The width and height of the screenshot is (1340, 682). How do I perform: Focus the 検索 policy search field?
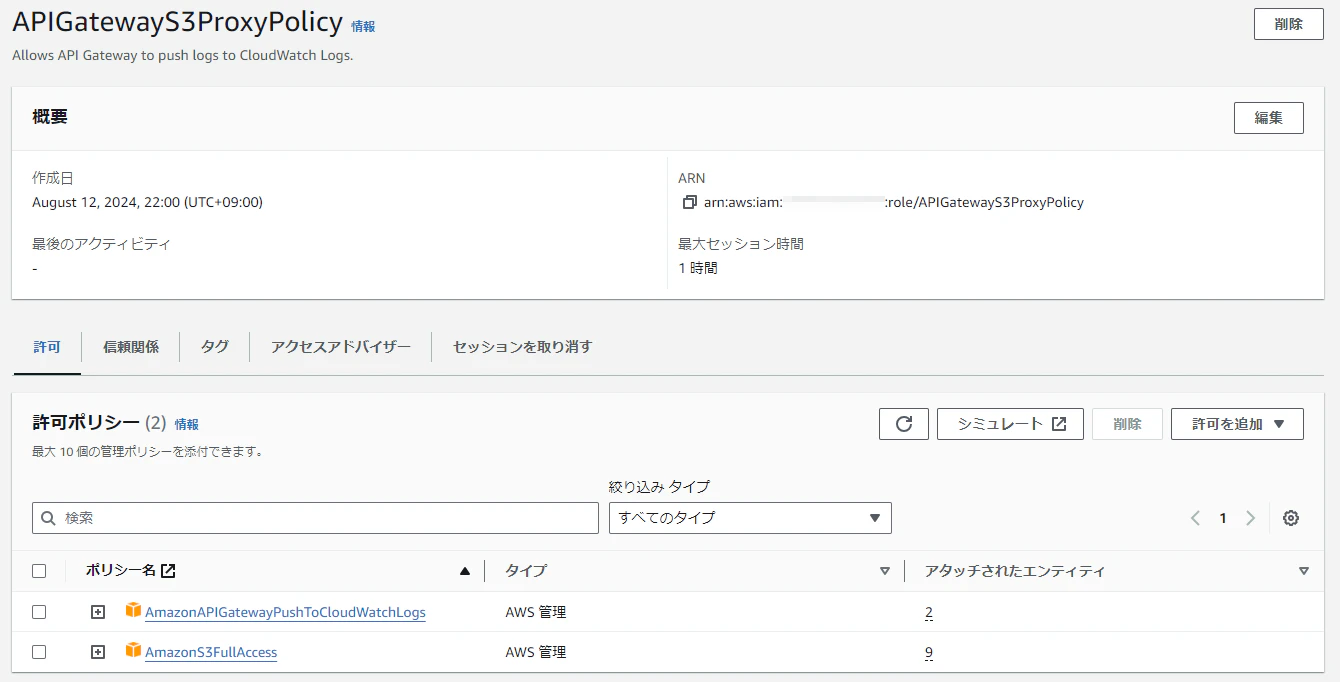point(315,518)
